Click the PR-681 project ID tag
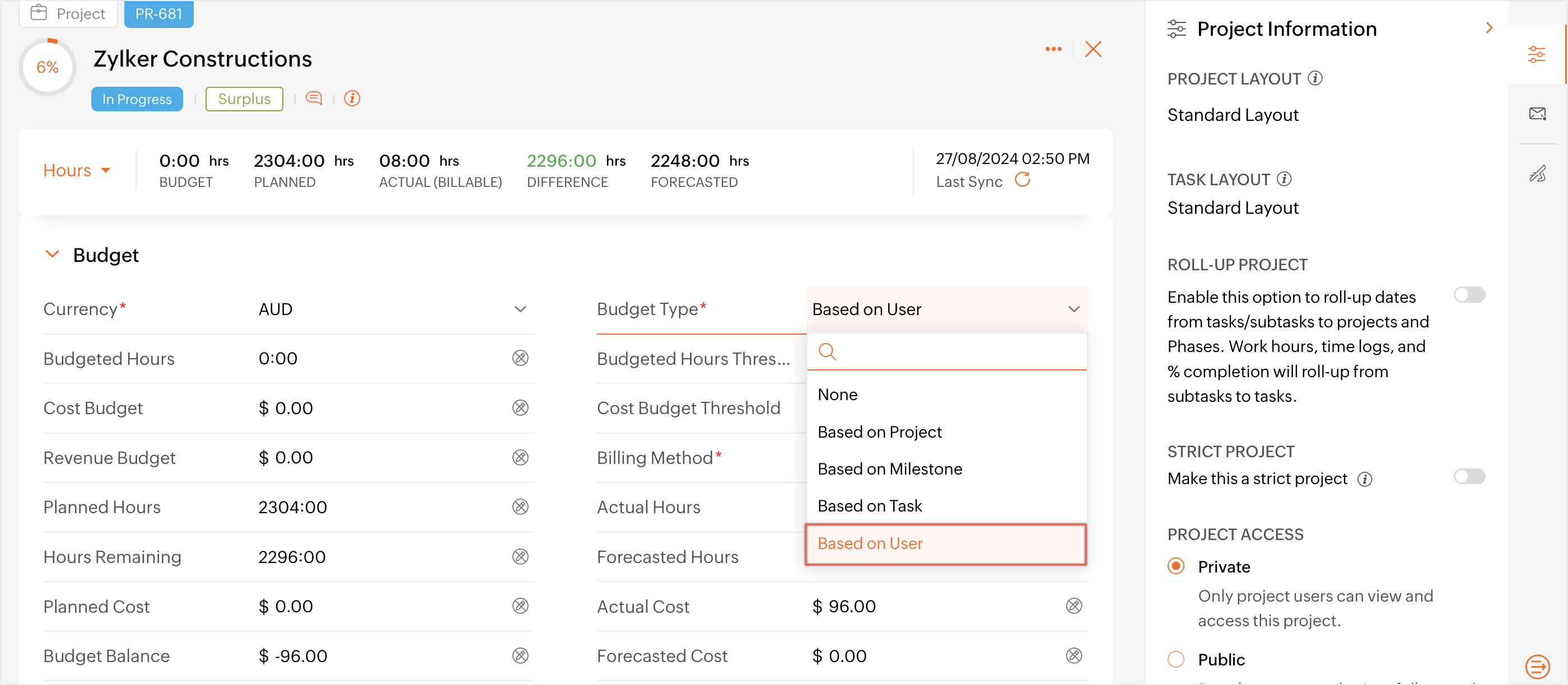The image size is (1568, 685). (x=158, y=13)
